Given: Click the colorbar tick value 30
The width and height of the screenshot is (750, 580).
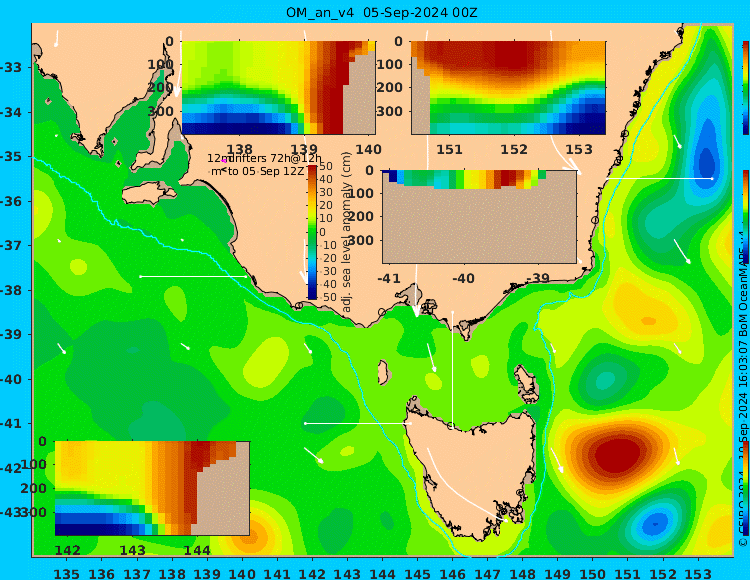Looking at the screenshot, I should pyautogui.click(x=326, y=192).
